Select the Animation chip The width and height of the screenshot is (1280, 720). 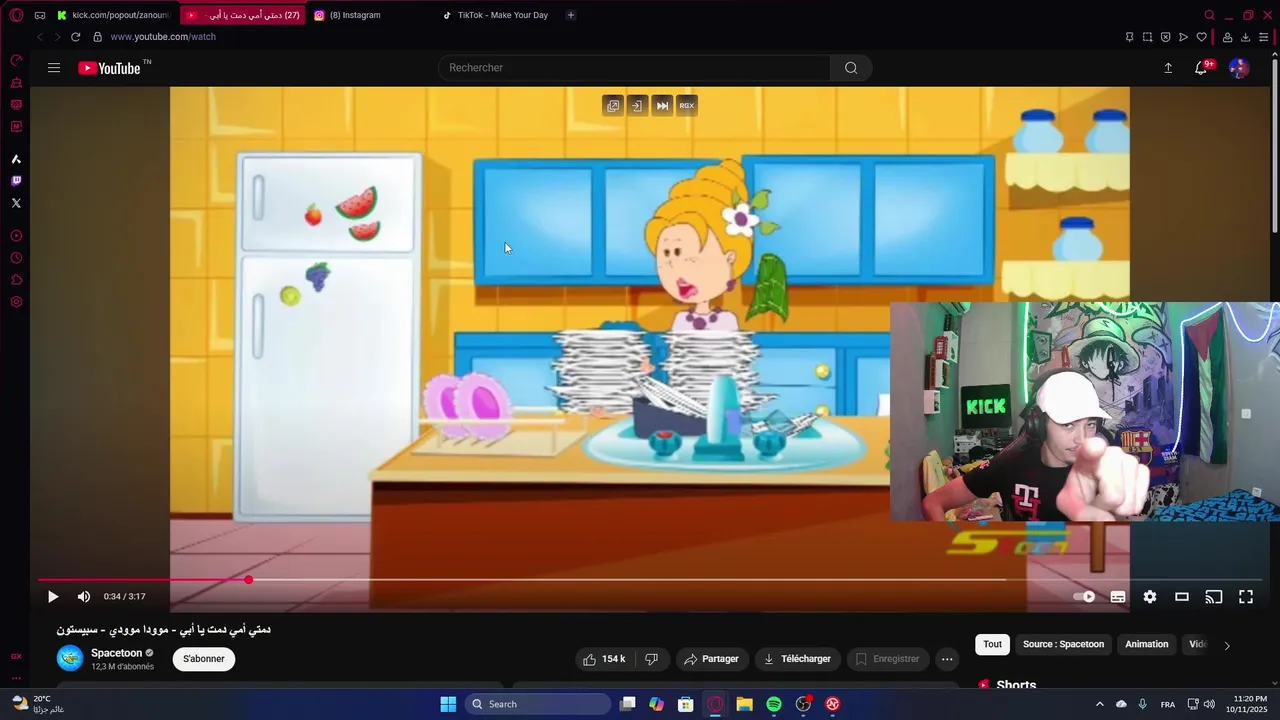click(x=1147, y=645)
